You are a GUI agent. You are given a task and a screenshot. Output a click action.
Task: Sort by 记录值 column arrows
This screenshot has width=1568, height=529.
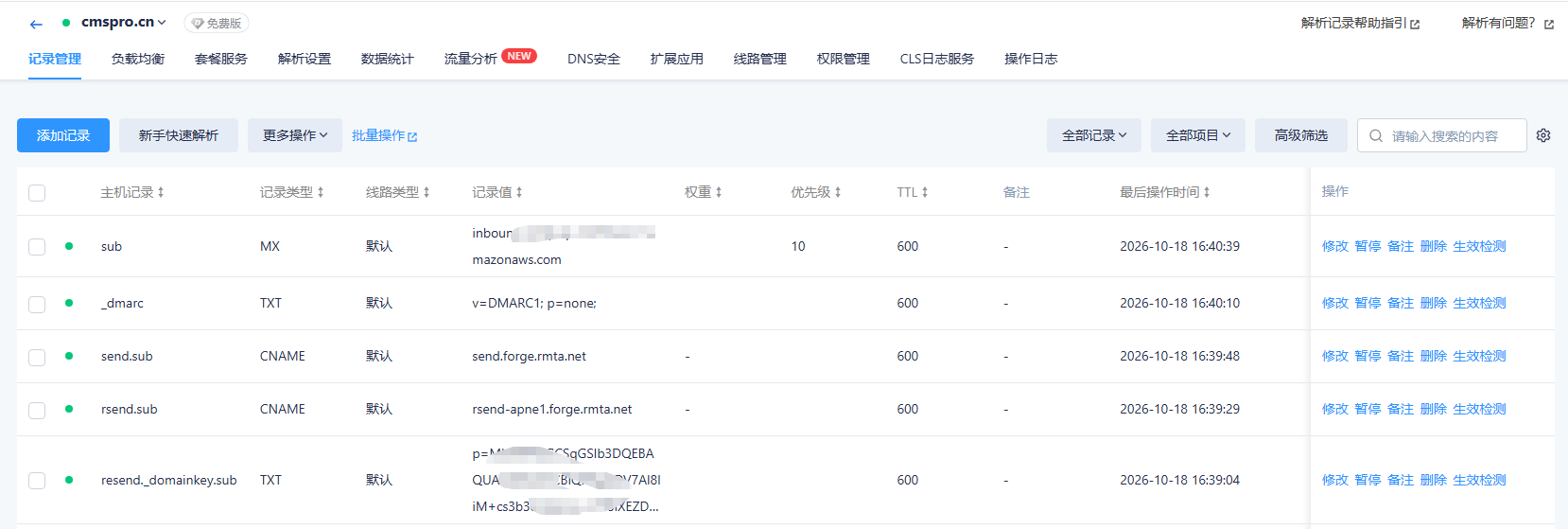pos(519,192)
